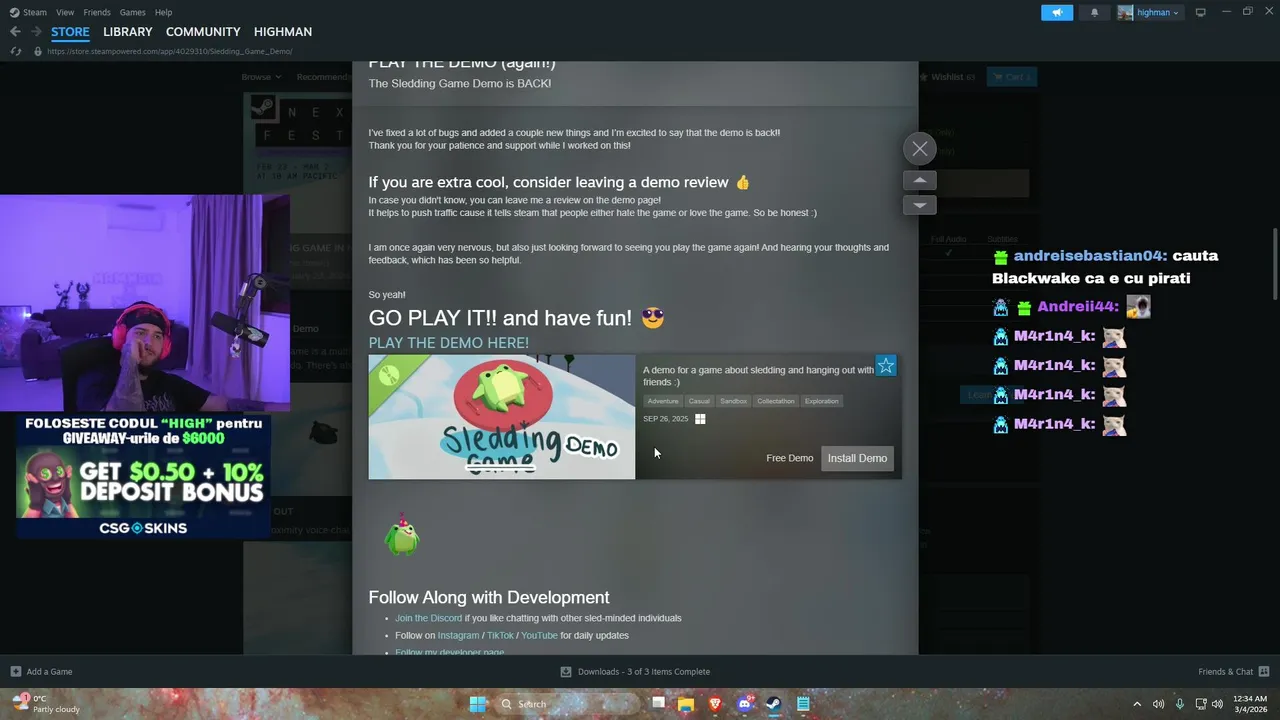1280x720 pixels.
Task: Click the PLAY THE DEMO HERE! link
Action: (x=449, y=343)
